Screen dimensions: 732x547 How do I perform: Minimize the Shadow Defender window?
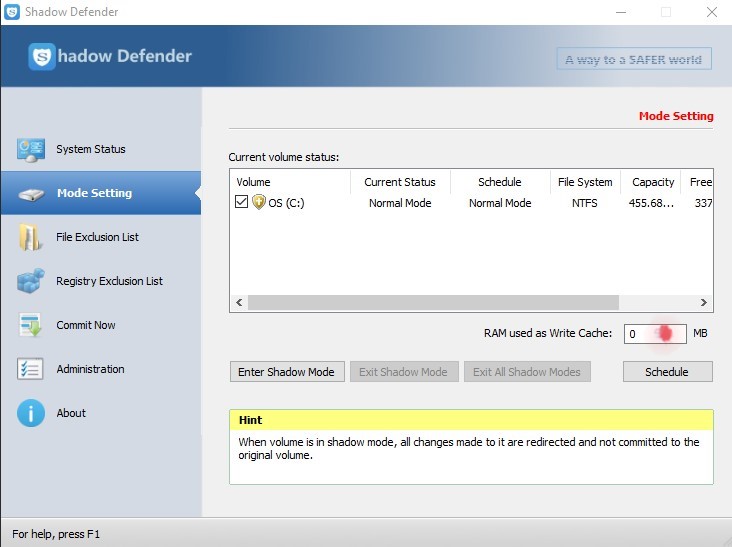[621, 12]
